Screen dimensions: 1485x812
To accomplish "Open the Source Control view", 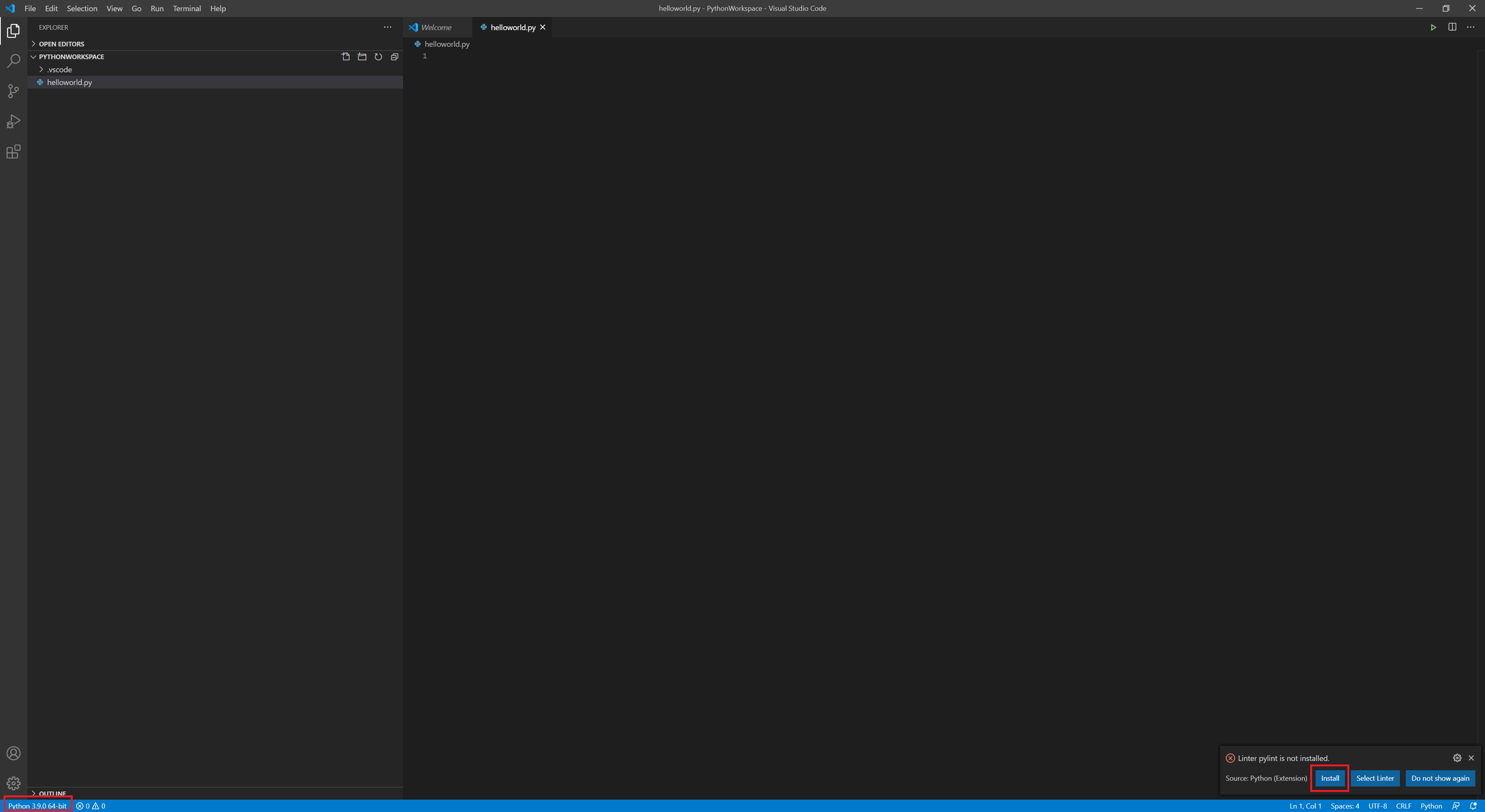I will [x=13, y=91].
